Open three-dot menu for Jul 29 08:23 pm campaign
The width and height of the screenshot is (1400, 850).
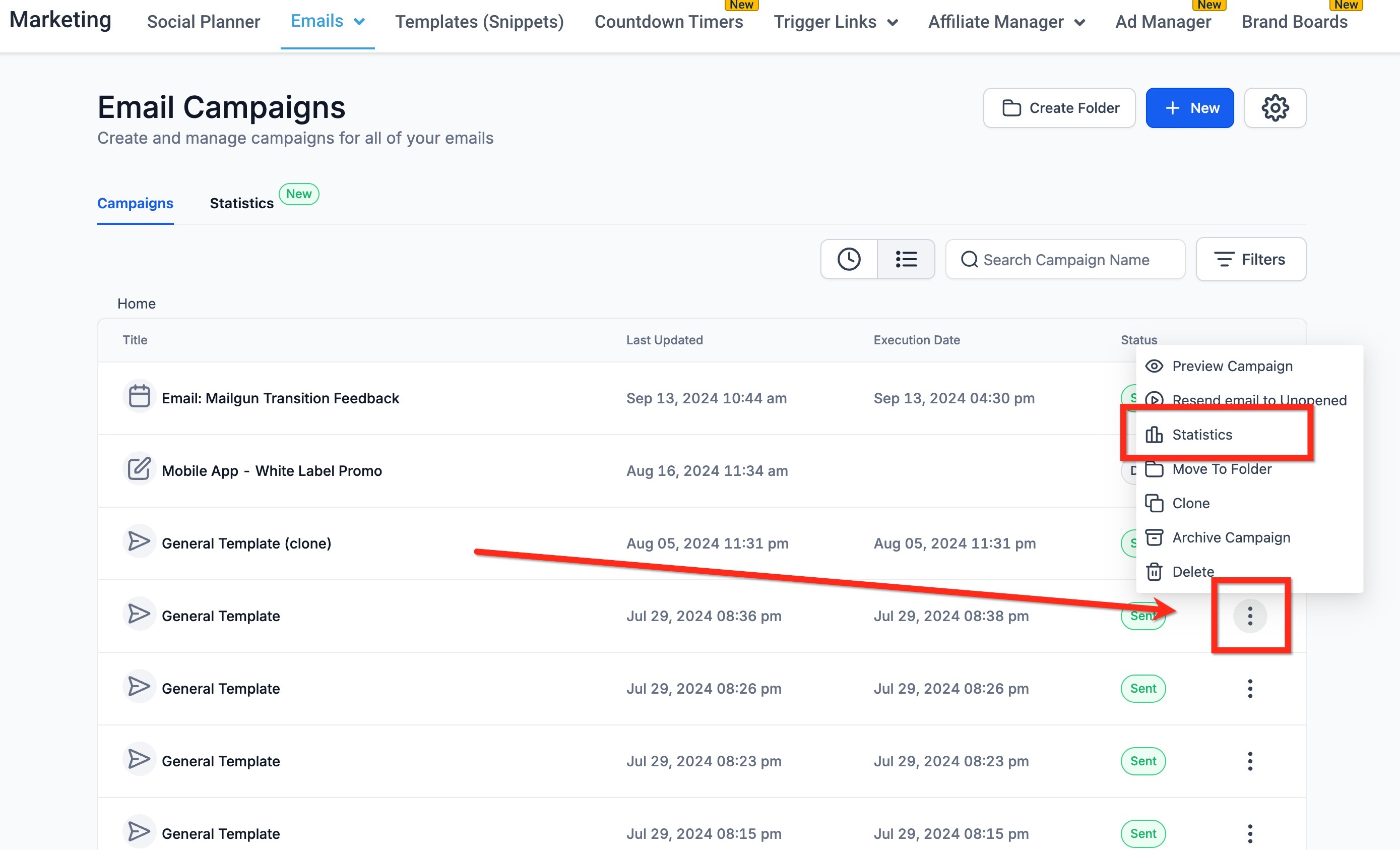pyautogui.click(x=1249, y=761)
